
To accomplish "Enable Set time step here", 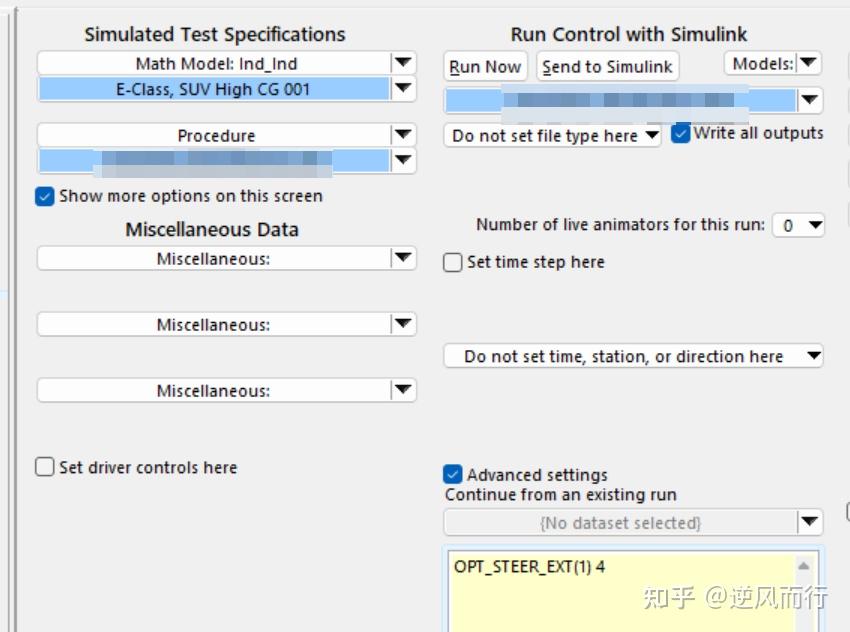I will 453,262.
